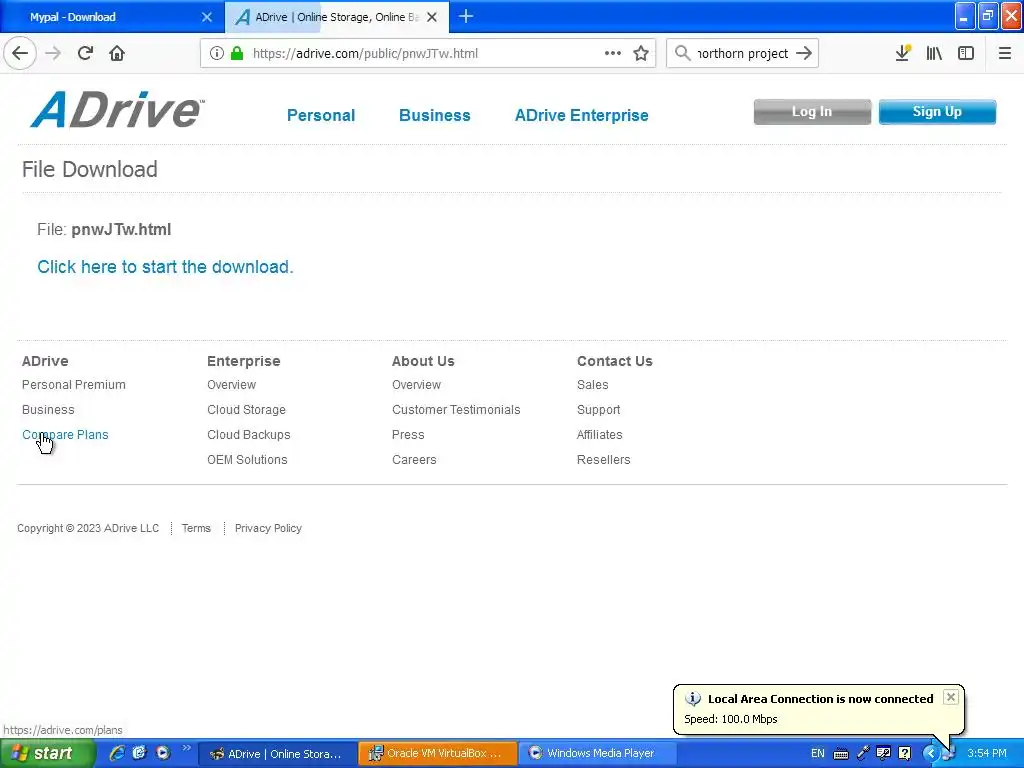This screenshot has width=1024, height=768.
Task: Open the Sales contact link
Action: [592, 385]
